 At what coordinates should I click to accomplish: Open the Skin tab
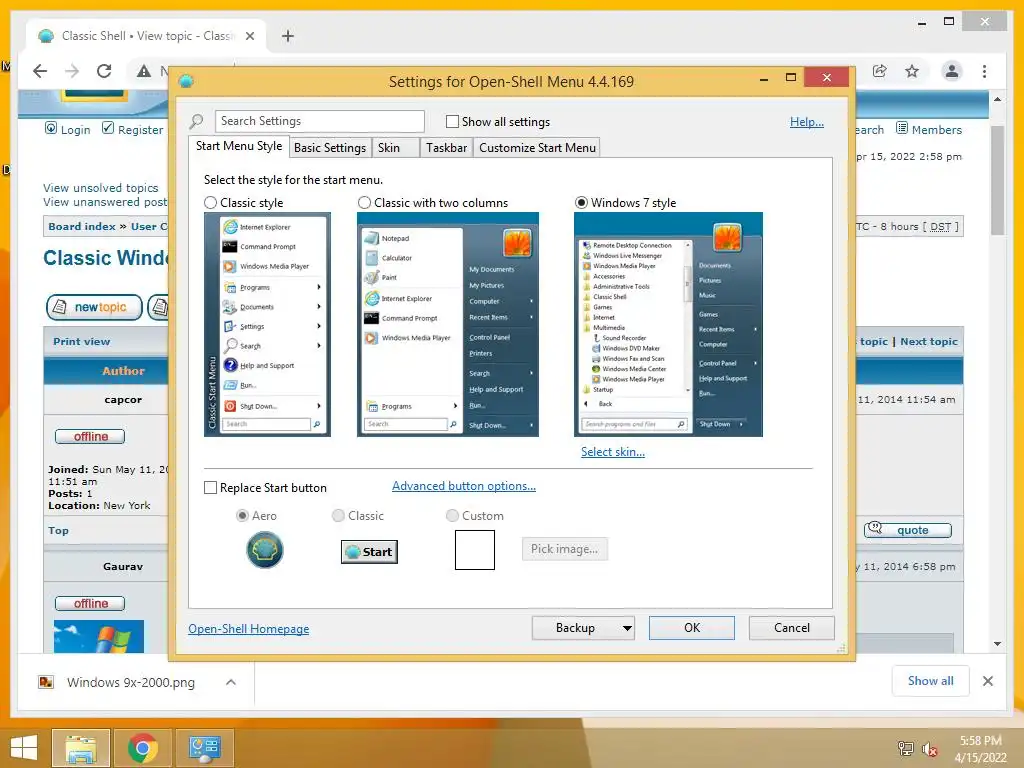click(x=395, y=148)
